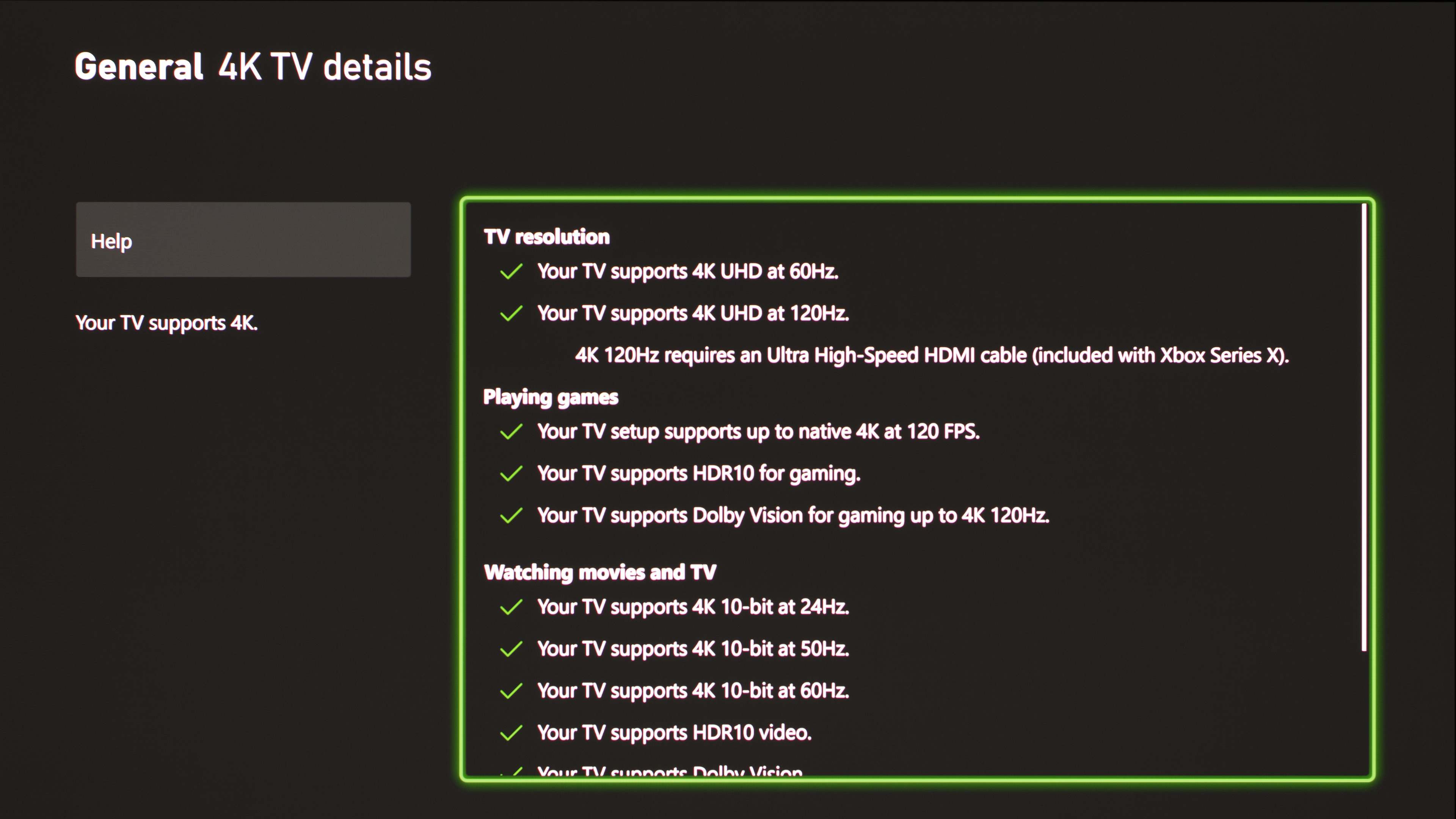This screenshot has width=1456, height=819.
Task: Click the native 4K at 120 FPS sentence text
Action: click(x=758, y=432)
